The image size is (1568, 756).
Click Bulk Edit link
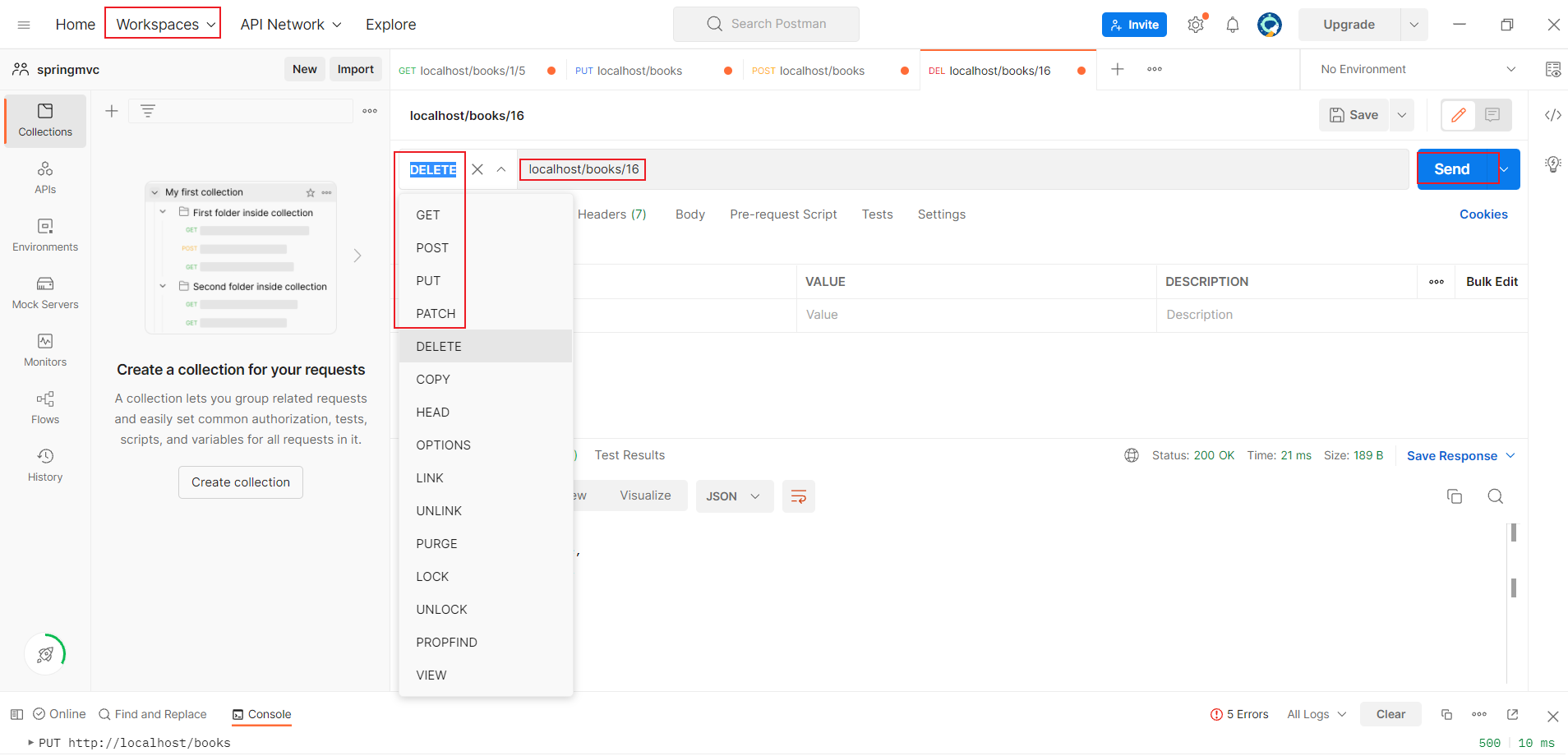click(1492, 282)
